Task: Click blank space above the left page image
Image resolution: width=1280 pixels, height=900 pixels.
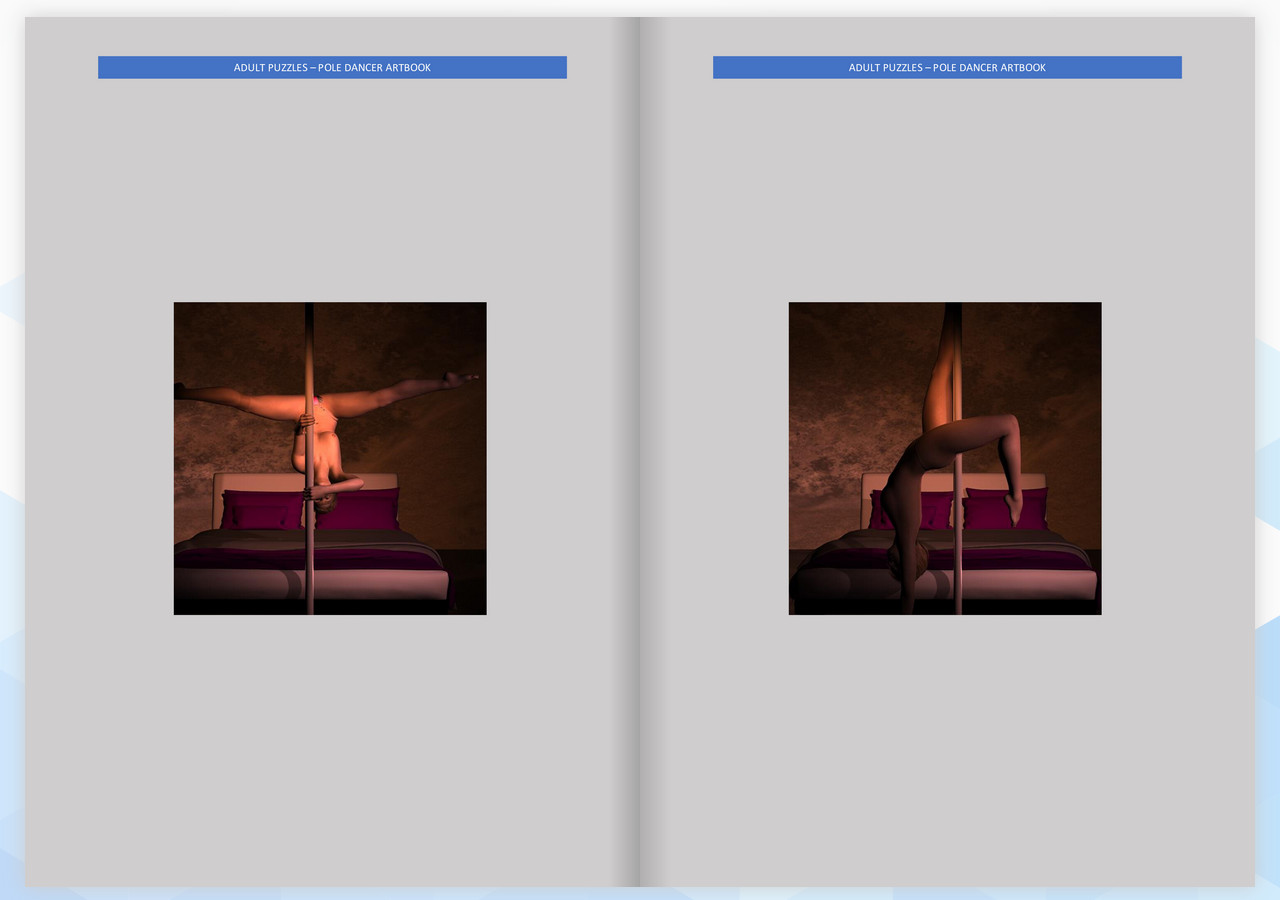Action: (x=330, y=190)
